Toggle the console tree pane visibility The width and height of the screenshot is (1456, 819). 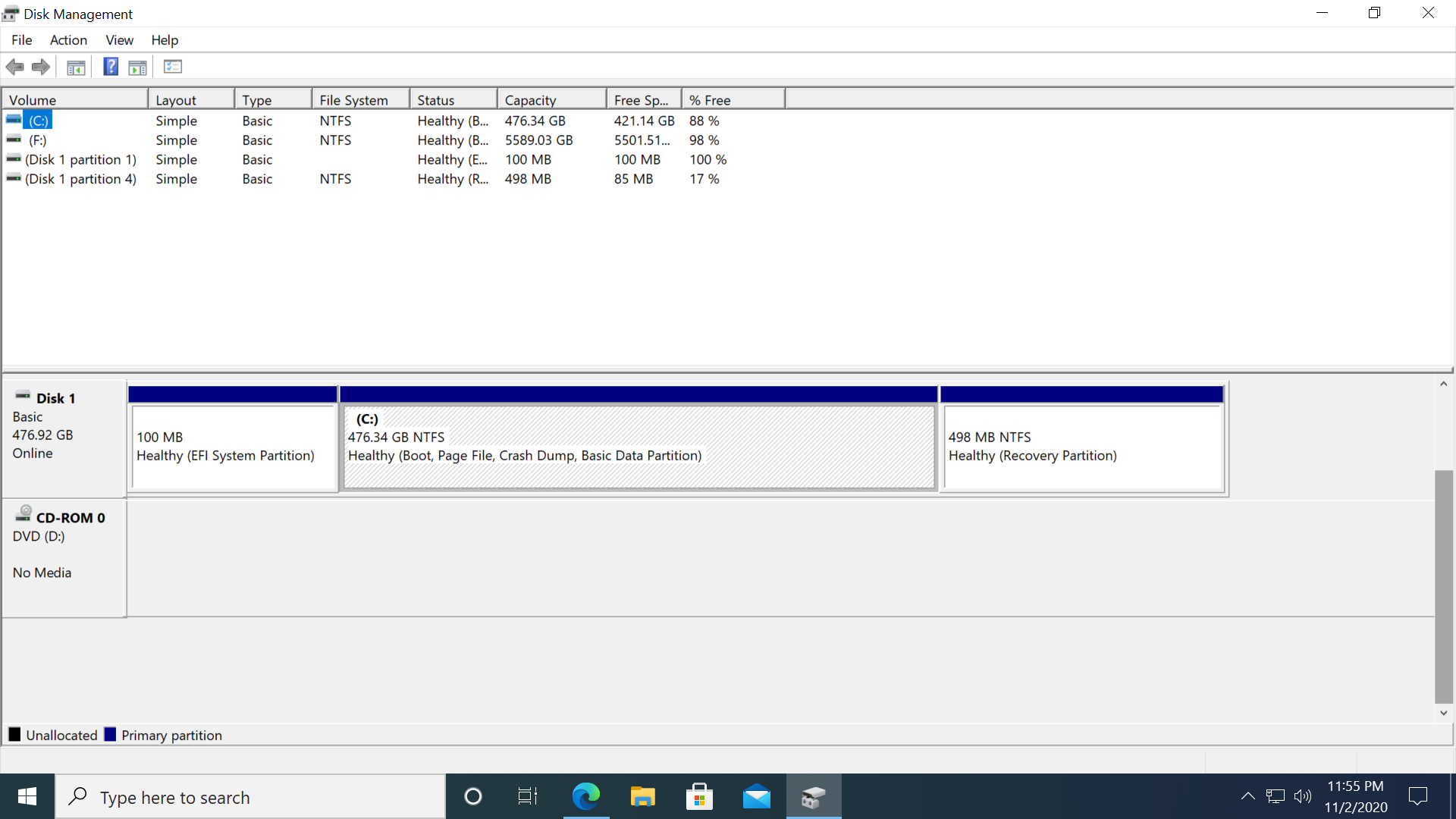tap(76, 67)
